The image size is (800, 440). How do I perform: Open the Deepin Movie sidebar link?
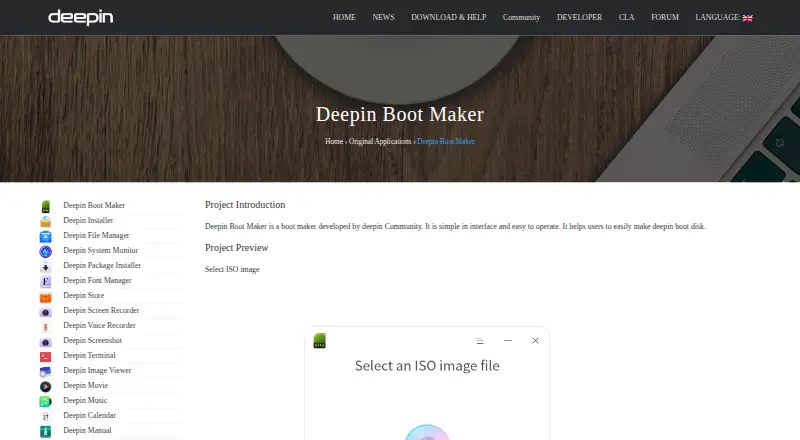tap(86, 385)
